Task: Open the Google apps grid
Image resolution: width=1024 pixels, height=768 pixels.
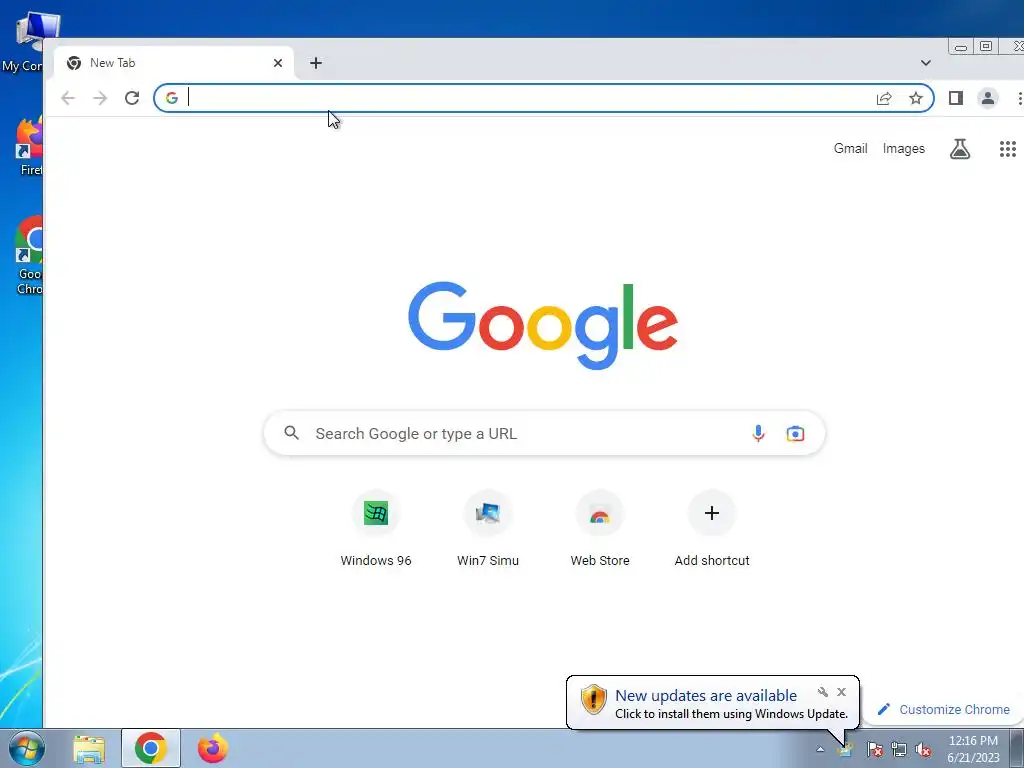Action: pyautogui.click(x=1008, y=149)
